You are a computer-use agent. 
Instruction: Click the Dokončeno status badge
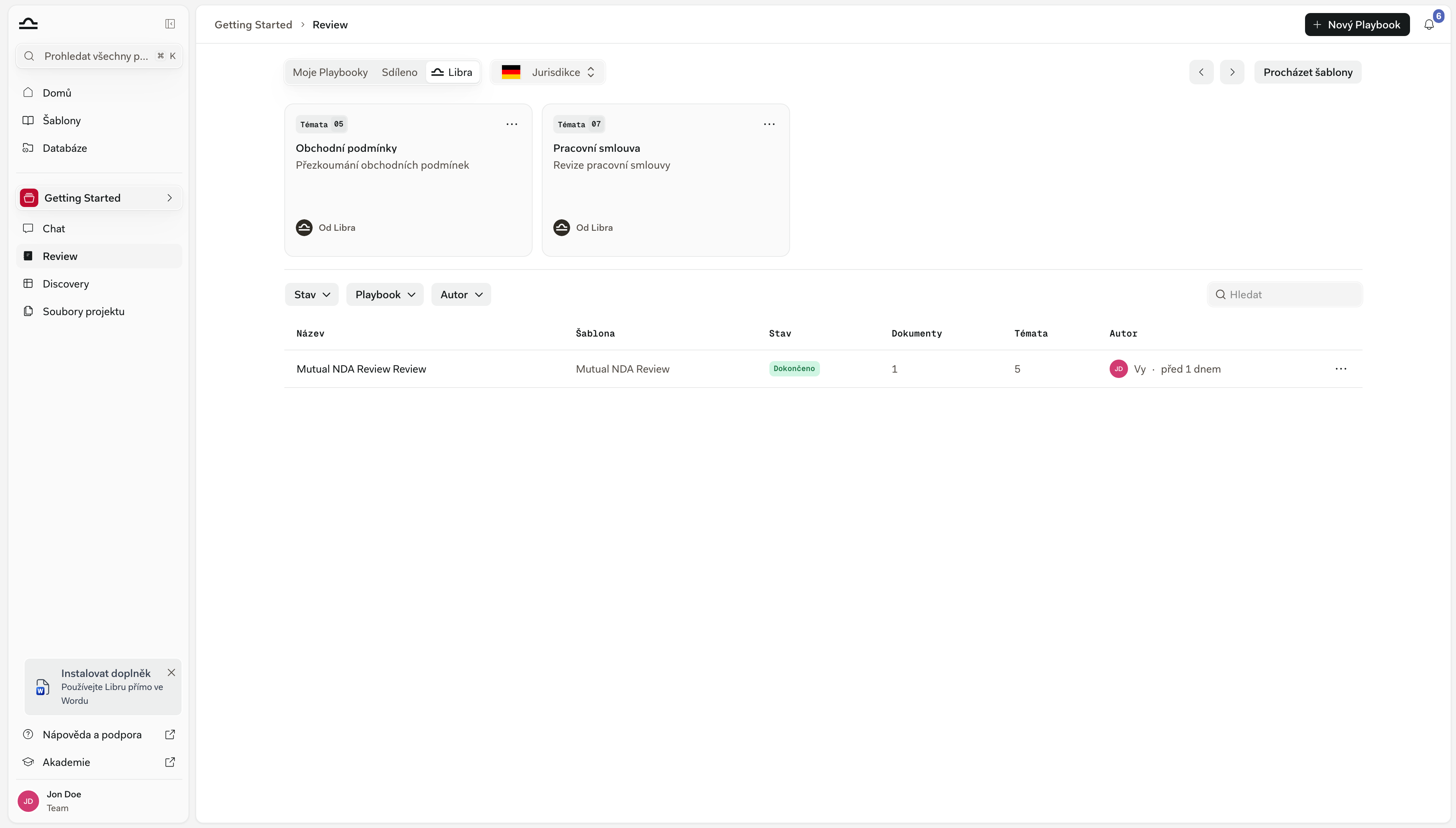coord(794,368)
